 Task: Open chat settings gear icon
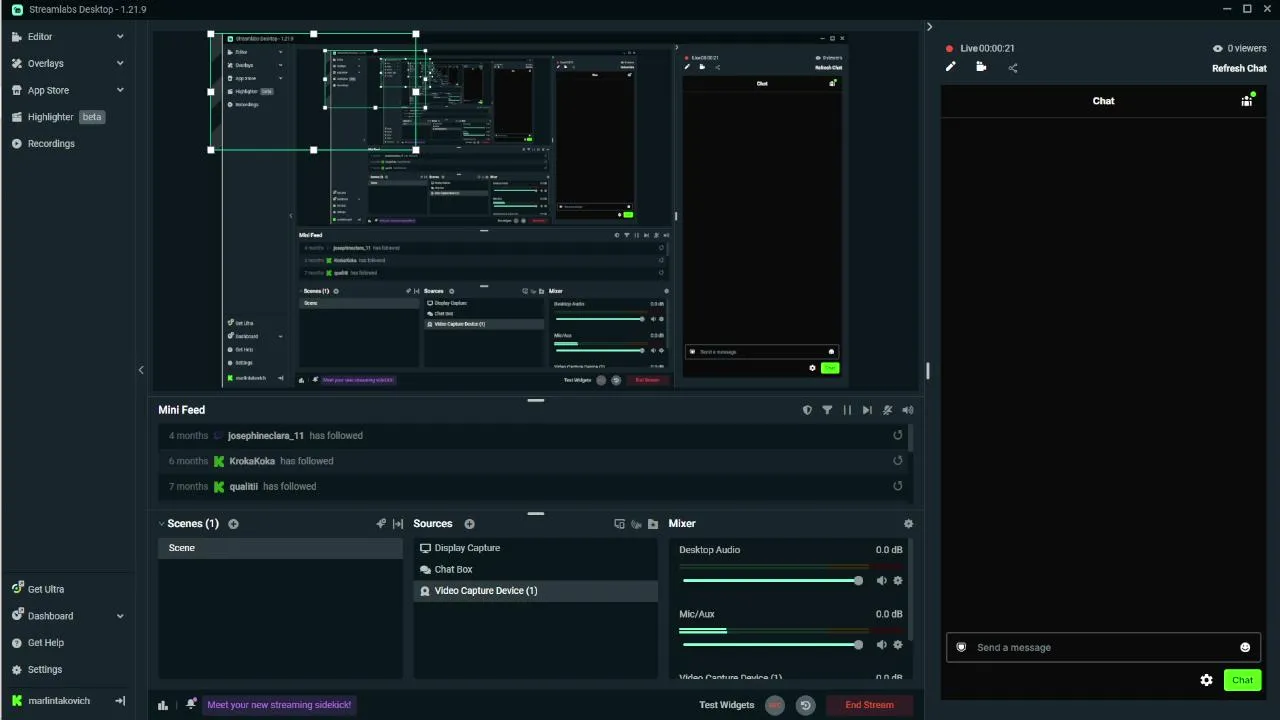1206,680
